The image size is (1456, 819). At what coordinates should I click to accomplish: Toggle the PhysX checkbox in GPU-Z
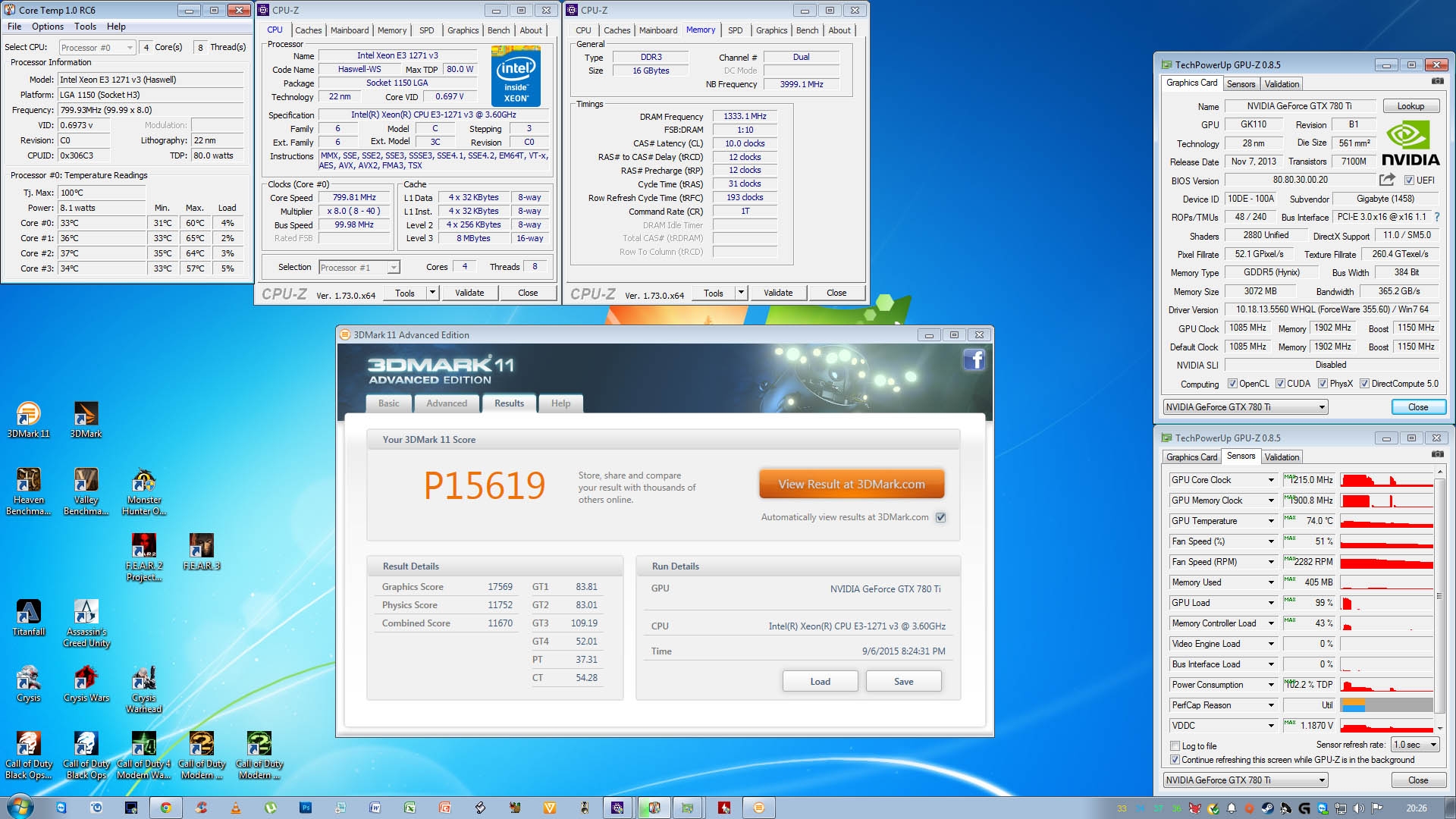(x=1323, y=384)
